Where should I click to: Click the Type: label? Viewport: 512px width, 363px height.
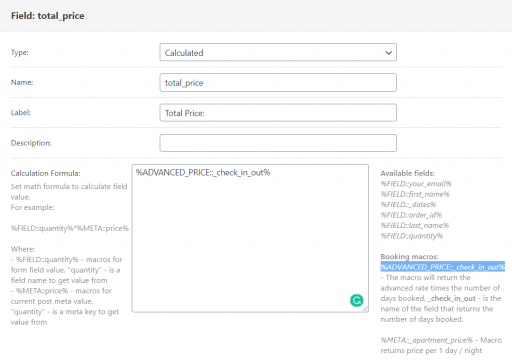click(20, 53)
